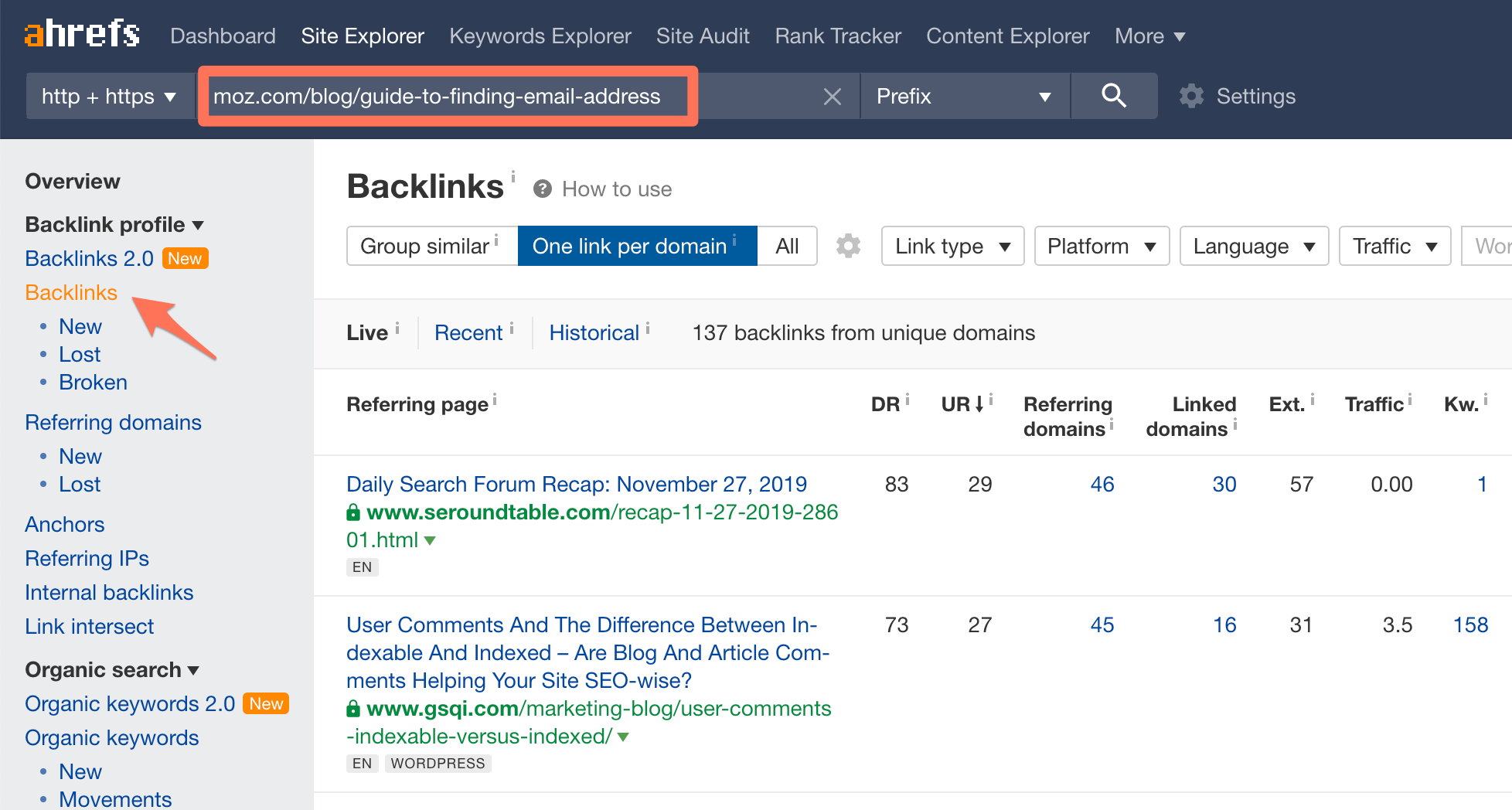1512x810 pixels.
Task: Click linked domains 16 value
Action: click(x=1224, y=625)
